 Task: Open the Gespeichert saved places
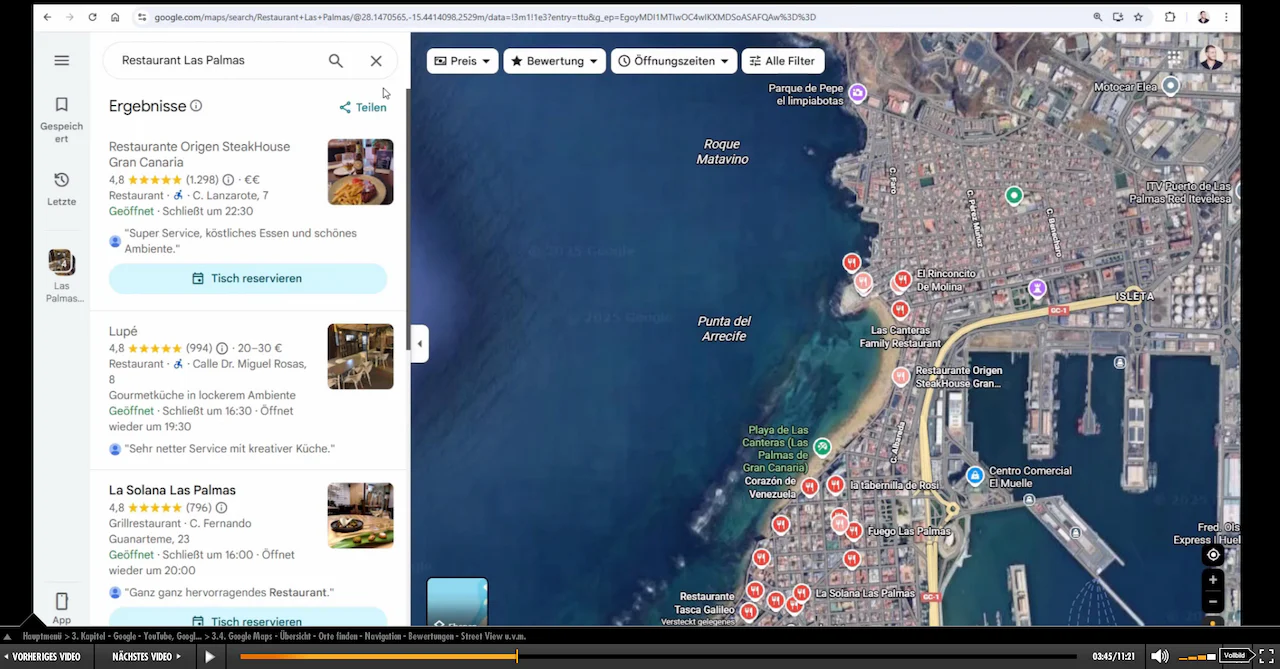click(62, 120)
